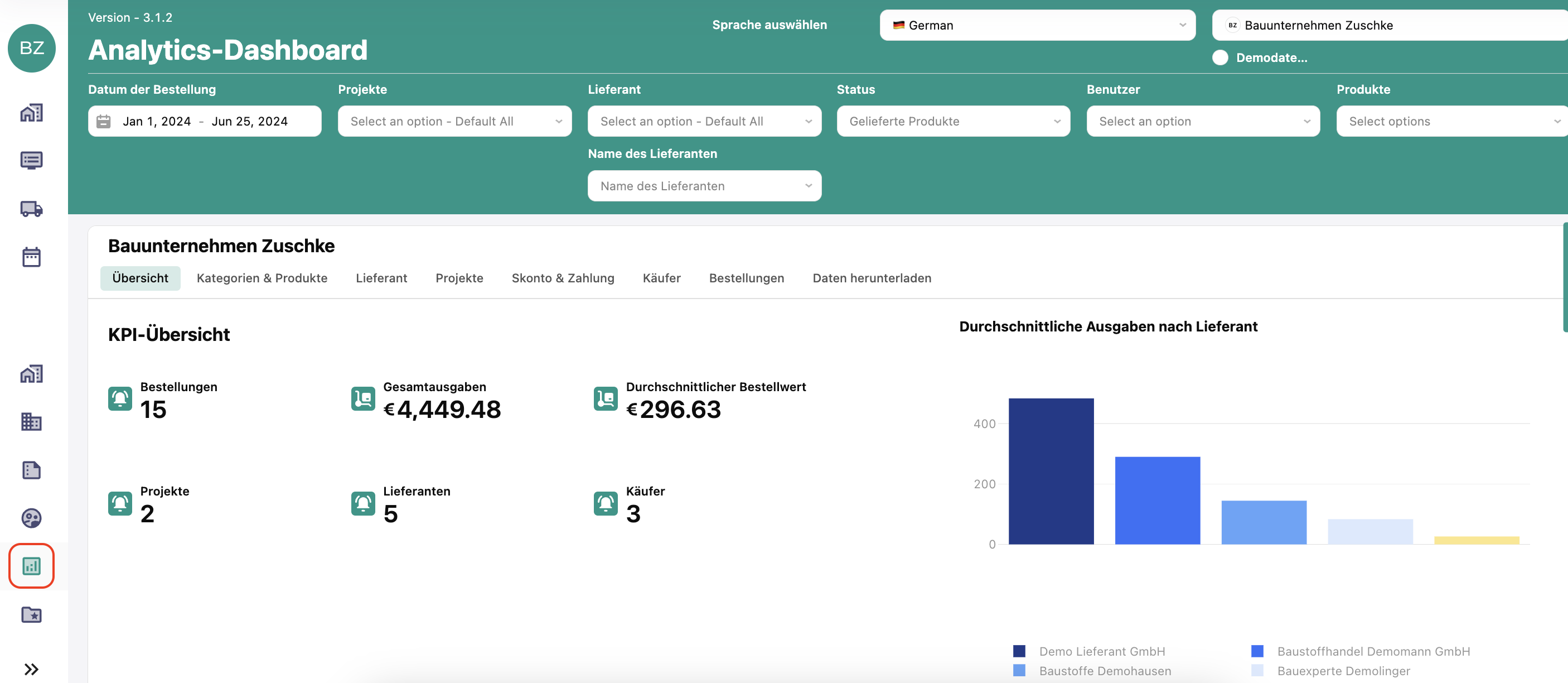1568x683 pixels.
Task: Click the royal blue second chart bar
Action: tap(1157, 500)
